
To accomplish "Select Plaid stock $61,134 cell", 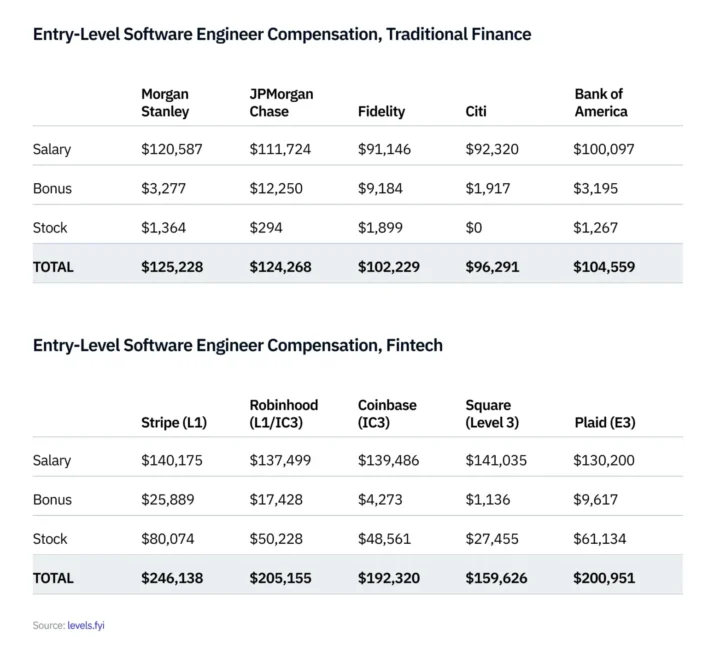I will click(600, 539).
